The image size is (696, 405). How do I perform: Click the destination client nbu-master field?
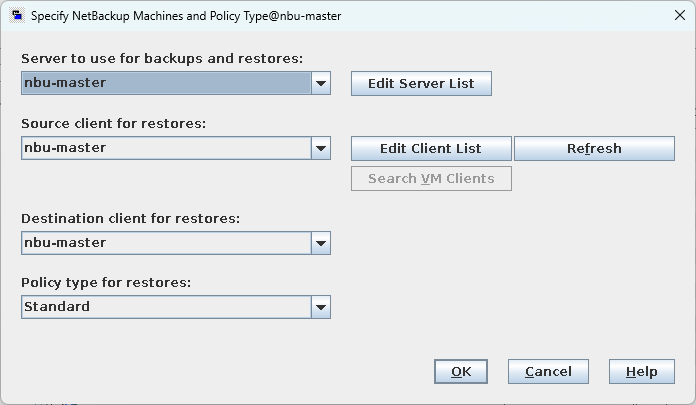click(x=165, y=243)
